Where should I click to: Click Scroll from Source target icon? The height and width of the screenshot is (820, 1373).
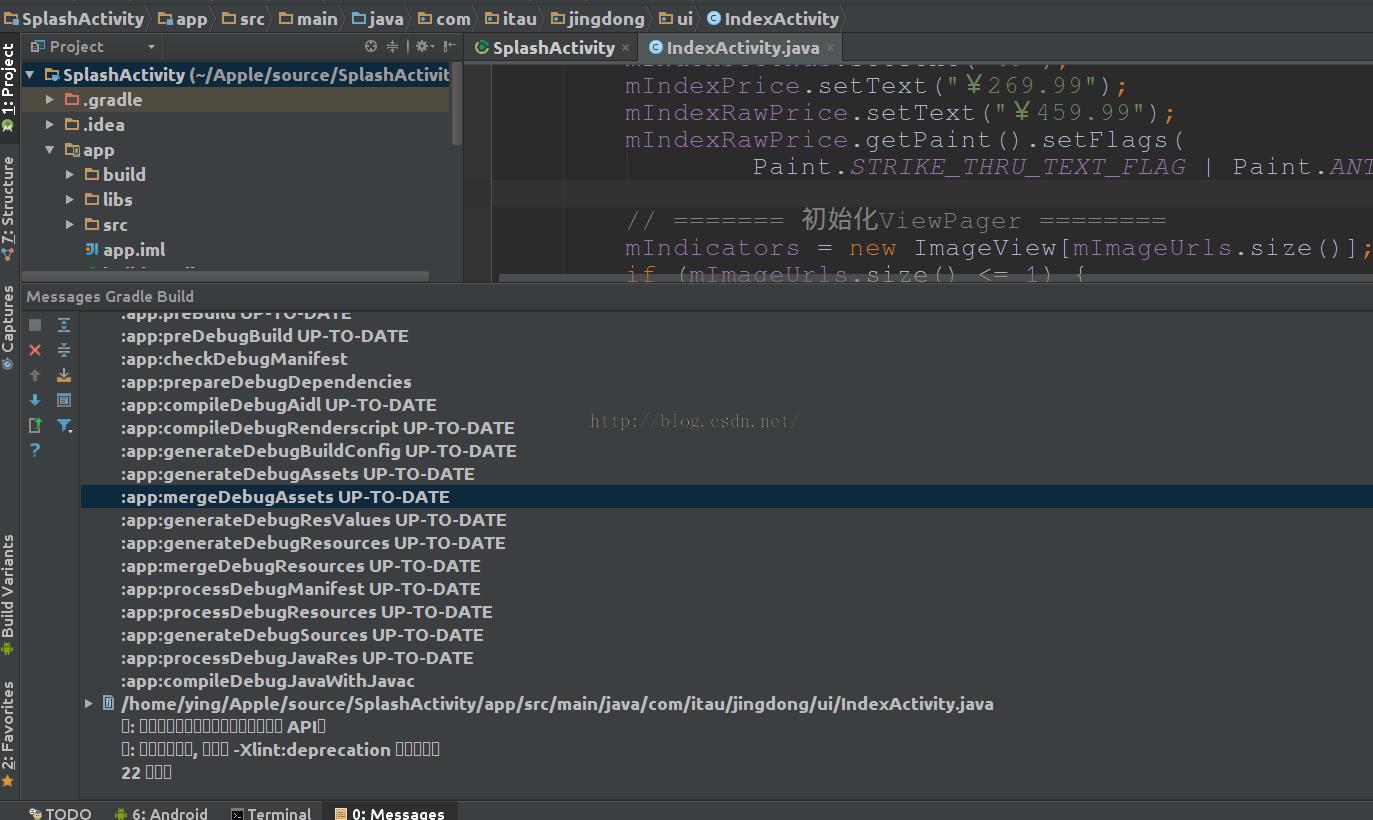point(371,46)
